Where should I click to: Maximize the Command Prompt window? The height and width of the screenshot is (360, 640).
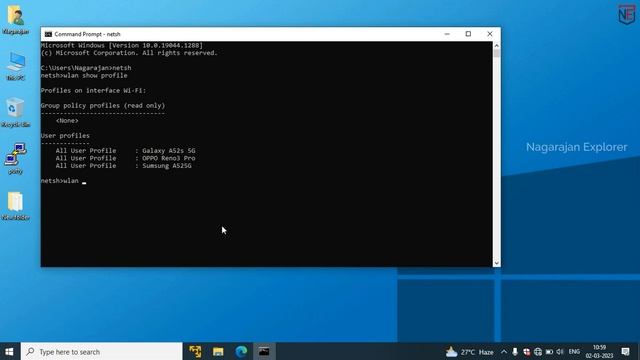click(x=468, y=34)
